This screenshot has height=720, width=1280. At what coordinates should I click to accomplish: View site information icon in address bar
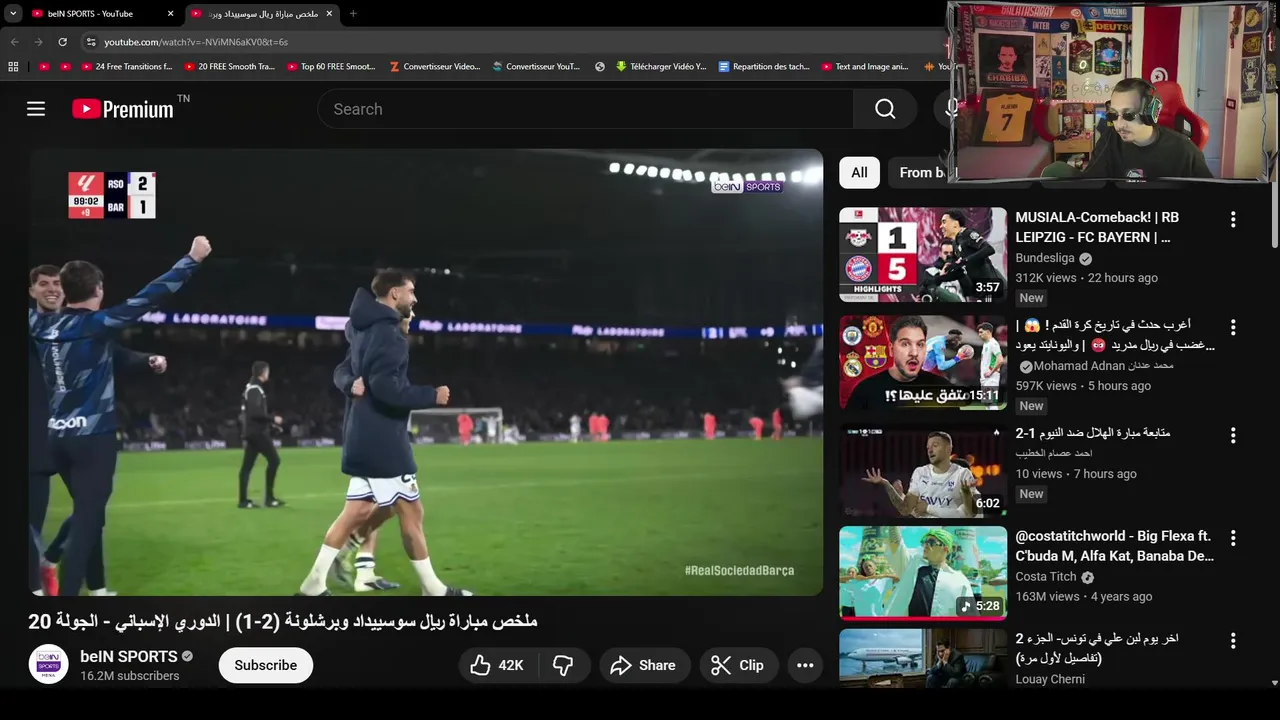[x=91, y=42]
